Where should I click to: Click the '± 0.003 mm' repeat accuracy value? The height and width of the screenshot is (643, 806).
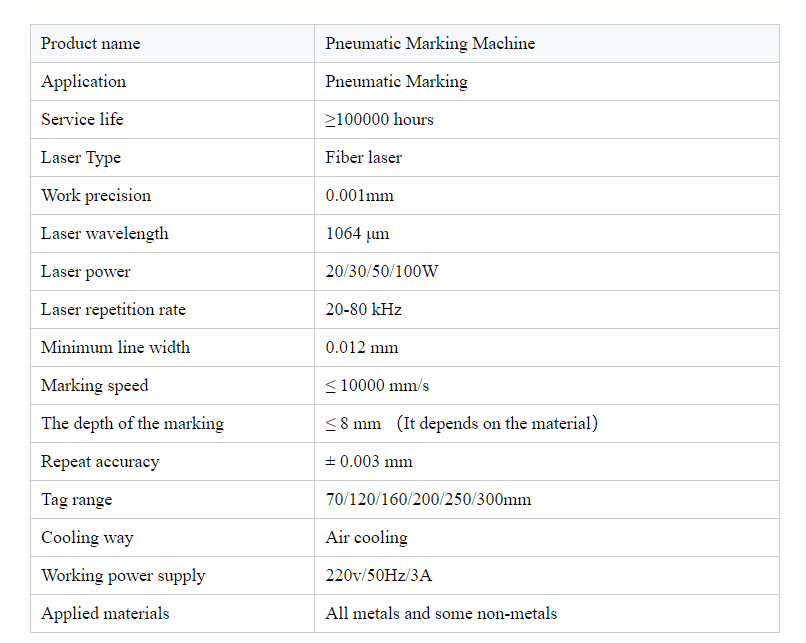coord(369,462)
